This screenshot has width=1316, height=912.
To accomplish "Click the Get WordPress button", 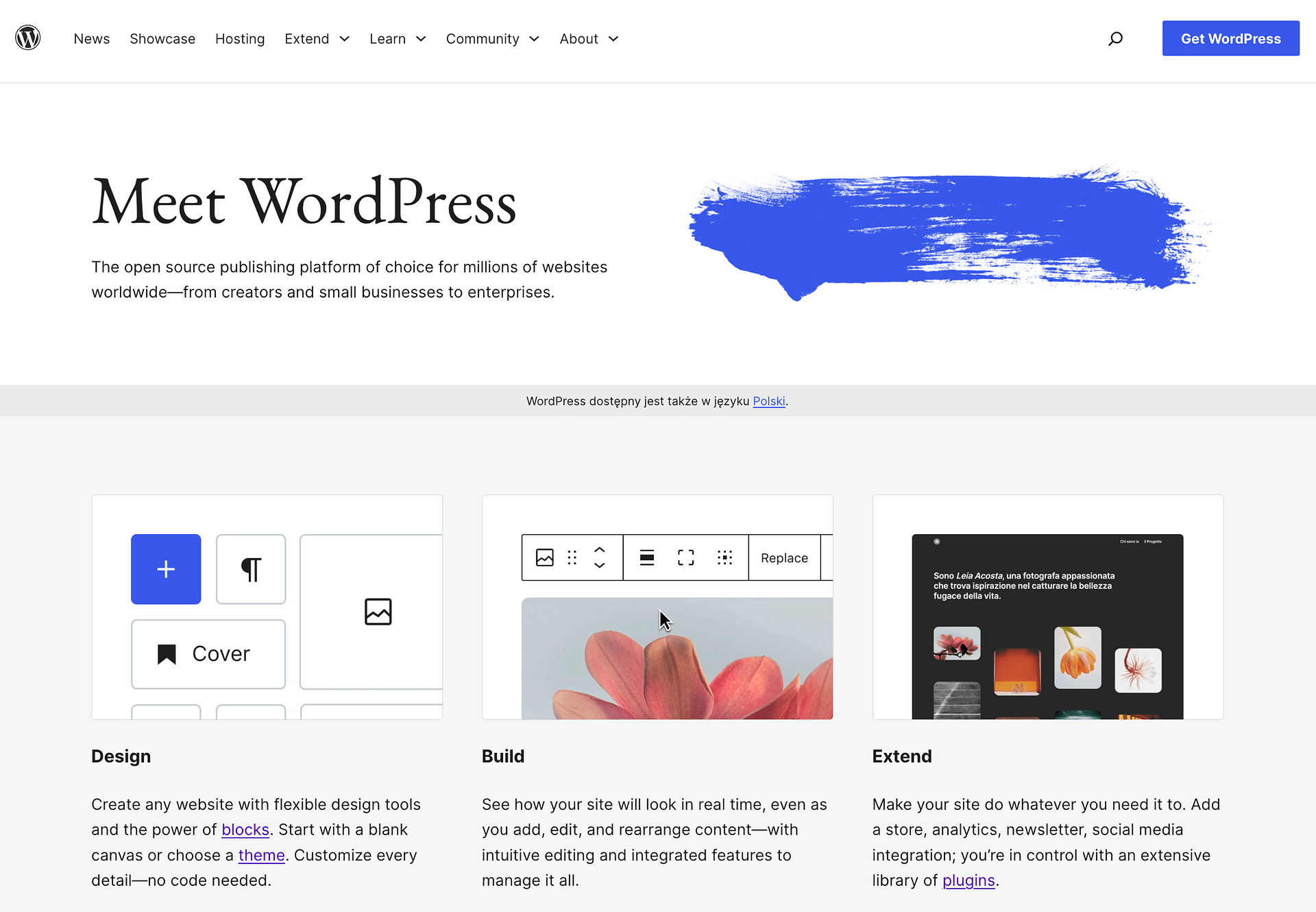I will pos(1231,38).
